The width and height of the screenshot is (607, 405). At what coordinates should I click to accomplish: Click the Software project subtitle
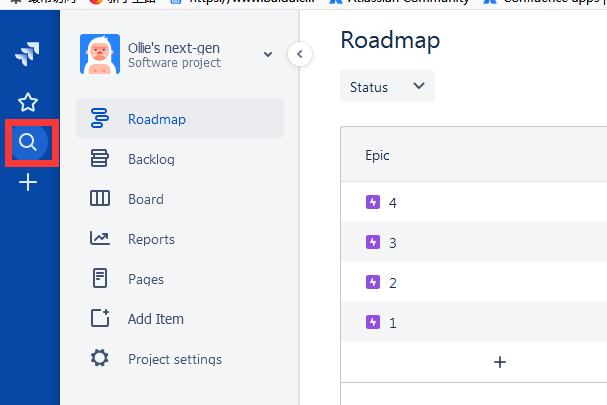coord(175,63)
